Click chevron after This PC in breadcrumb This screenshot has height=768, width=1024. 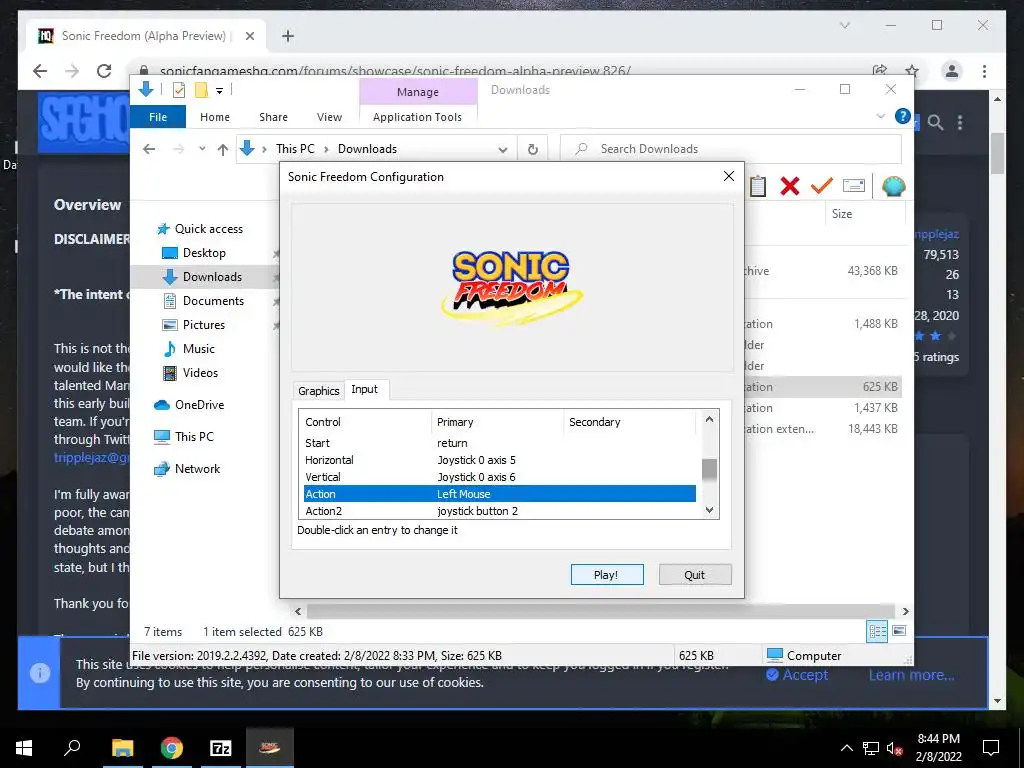point(326,150)
